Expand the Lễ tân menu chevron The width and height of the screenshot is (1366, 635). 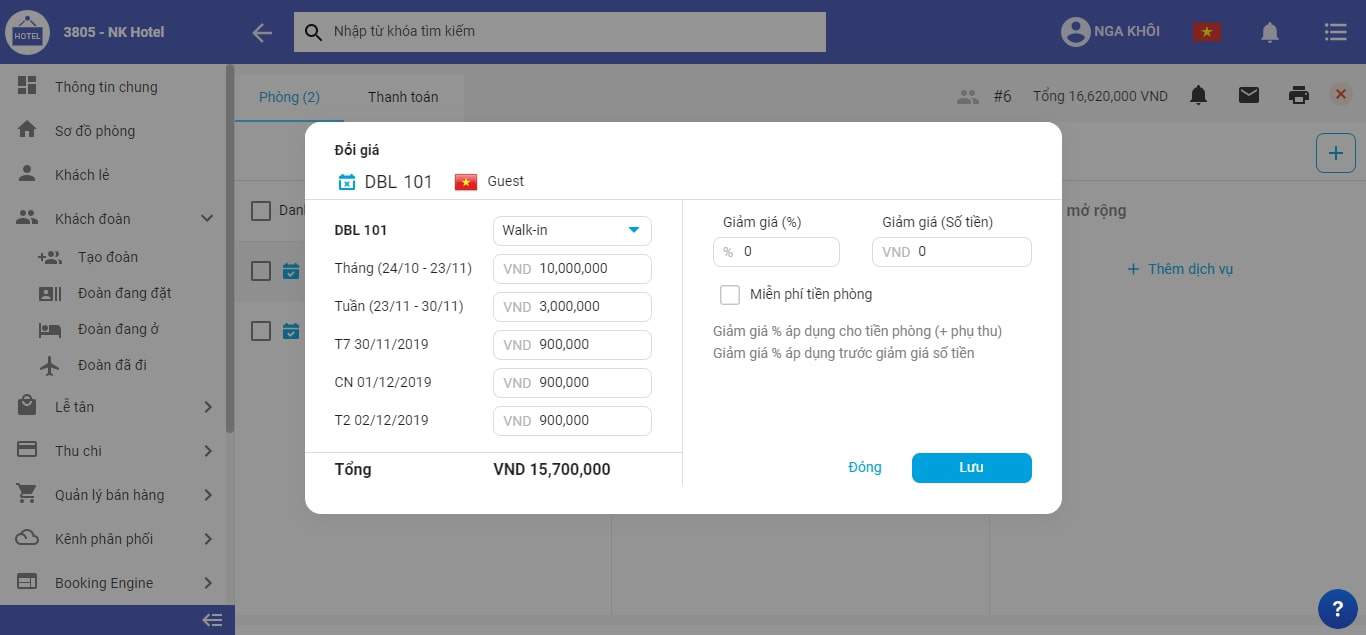(x=208, y=407)
